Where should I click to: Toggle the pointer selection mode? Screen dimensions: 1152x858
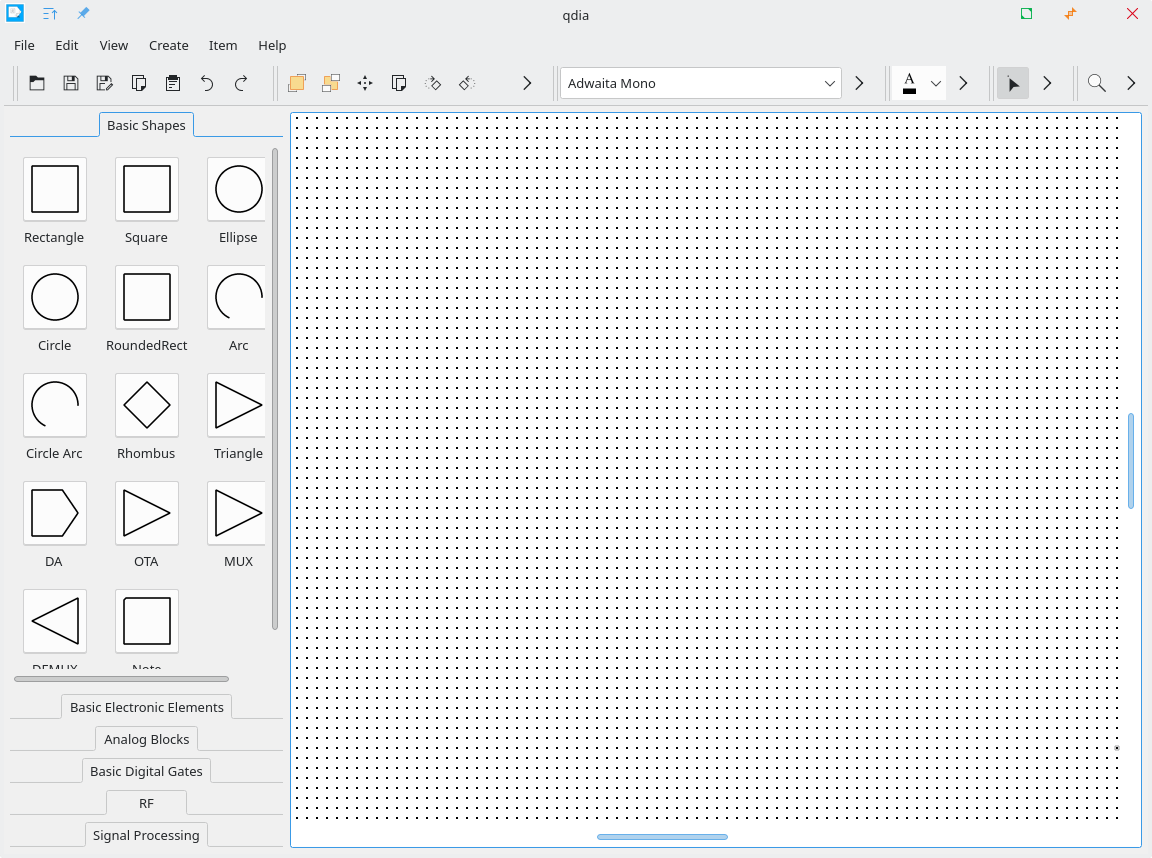pos(1013,83)
